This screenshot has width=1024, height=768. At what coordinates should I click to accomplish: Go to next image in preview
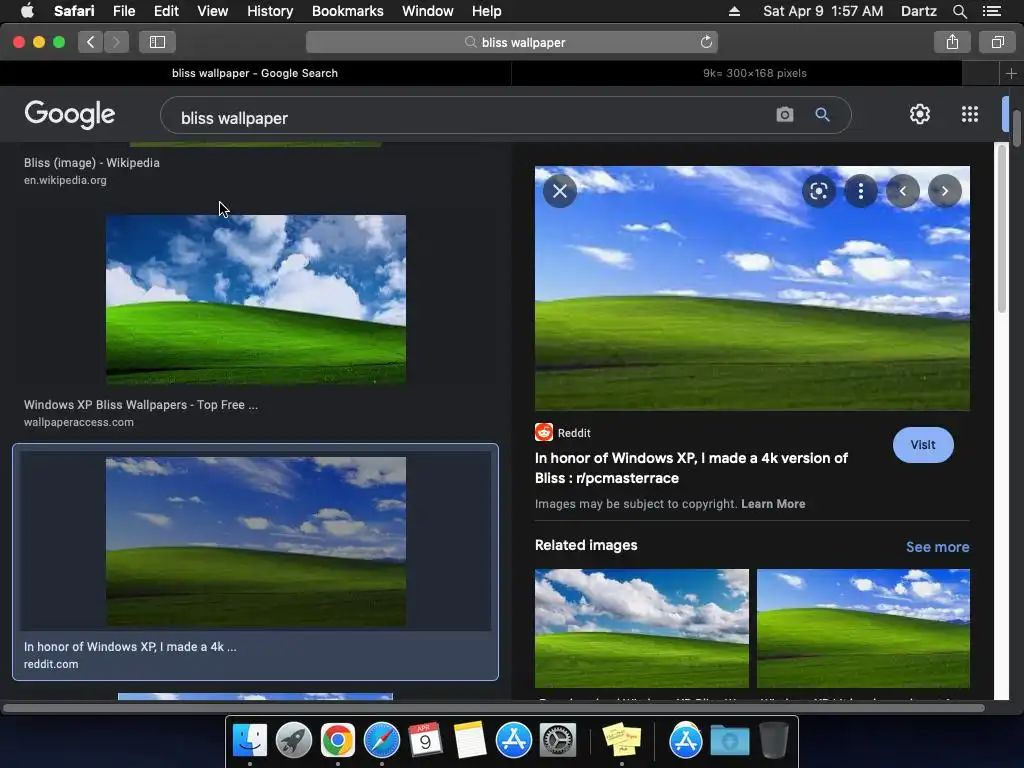coord(944,191)
